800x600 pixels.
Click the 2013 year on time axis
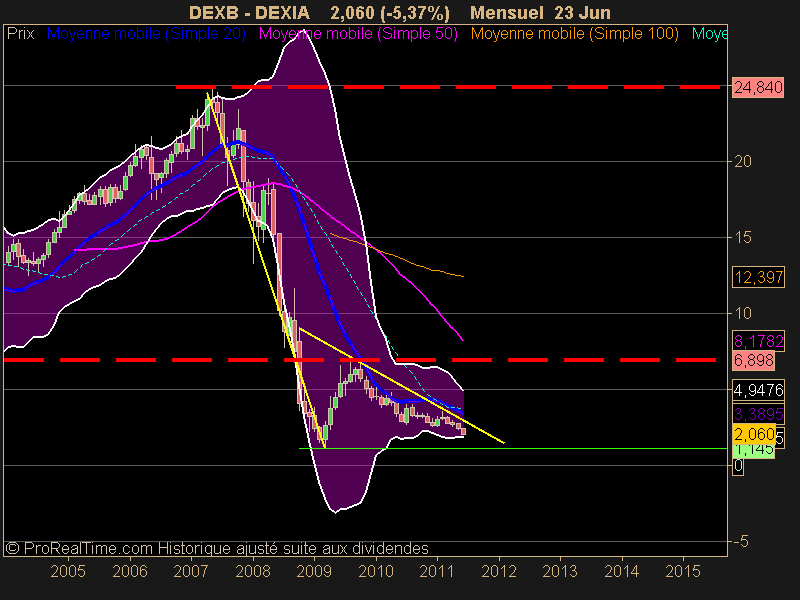[x=560, y=571]
